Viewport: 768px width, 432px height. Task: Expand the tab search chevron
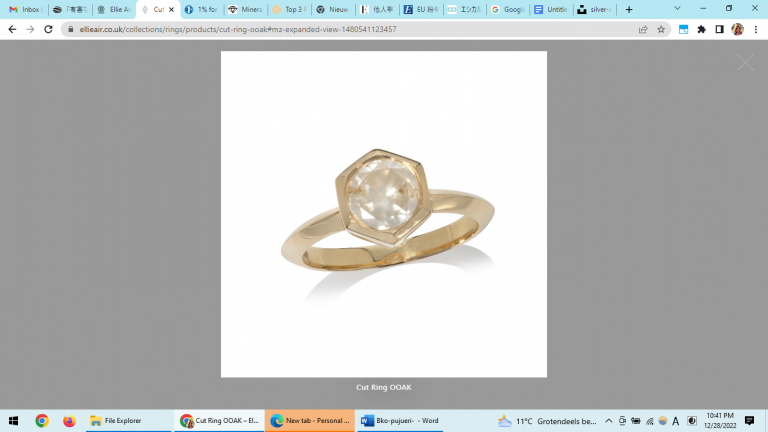point(677,8)
